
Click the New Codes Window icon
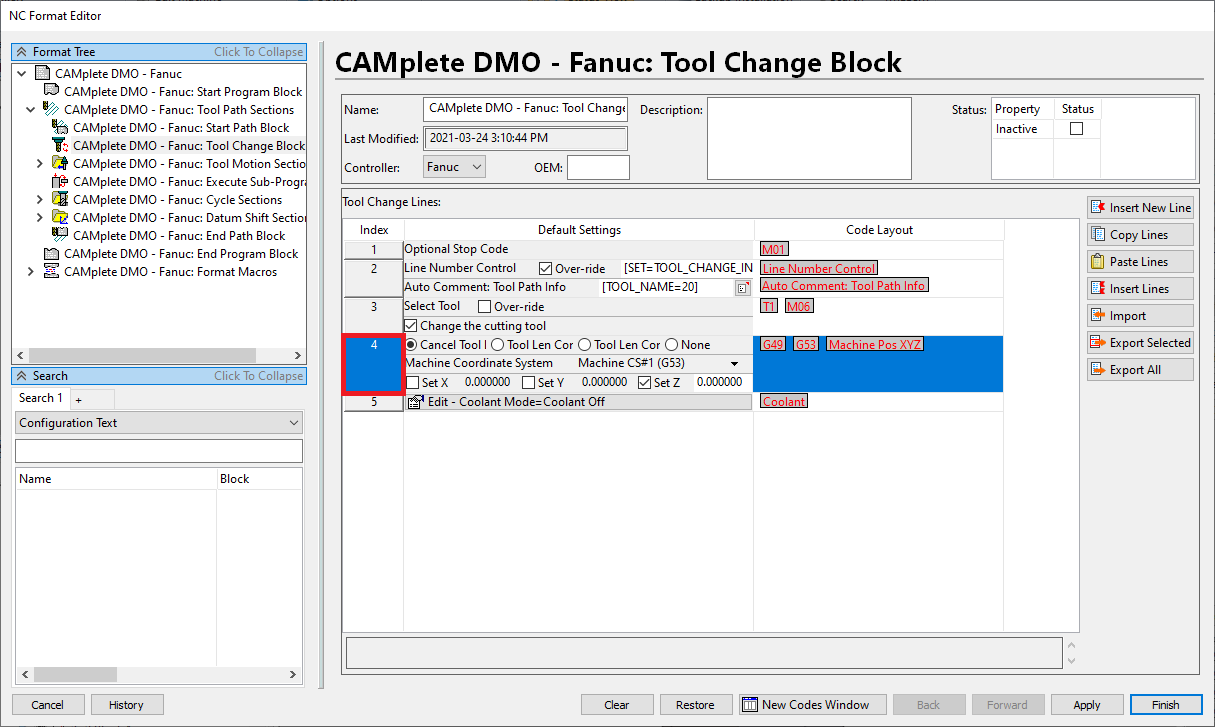(750, 704)
